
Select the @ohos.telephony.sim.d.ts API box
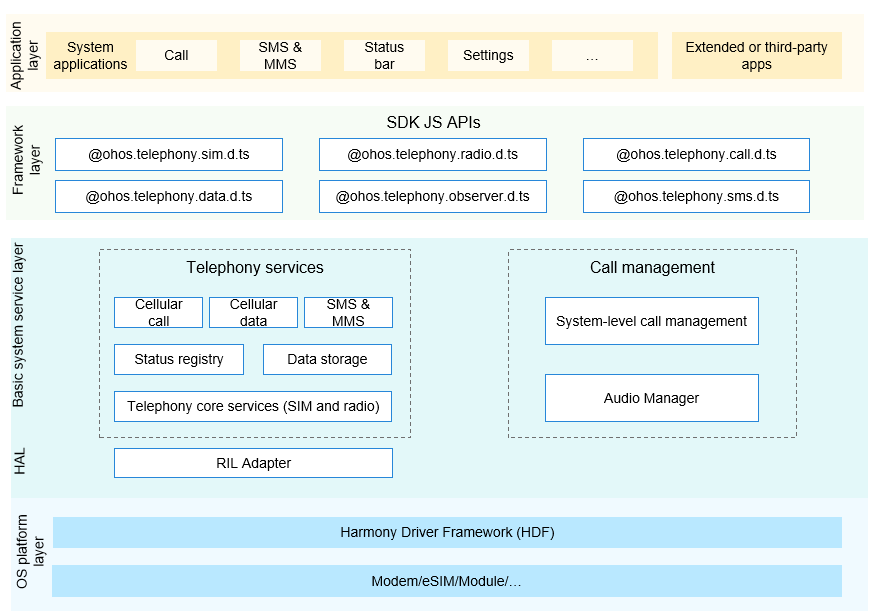[x=169, y=155]
